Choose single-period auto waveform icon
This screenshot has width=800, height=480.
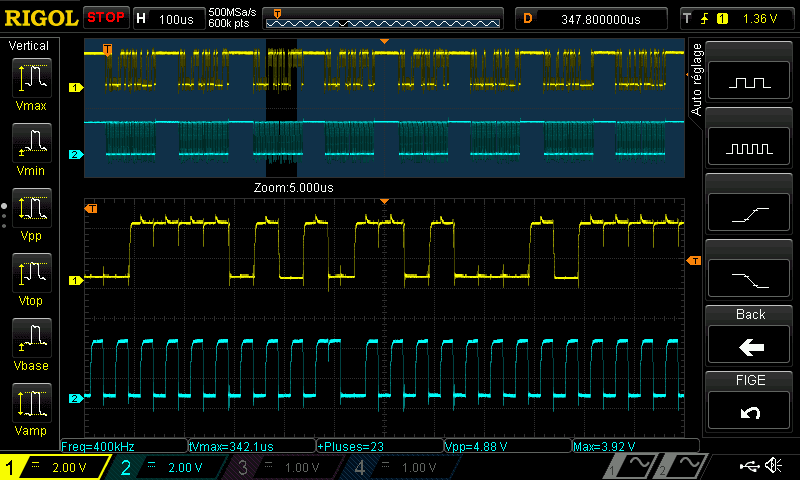(749, 81)
